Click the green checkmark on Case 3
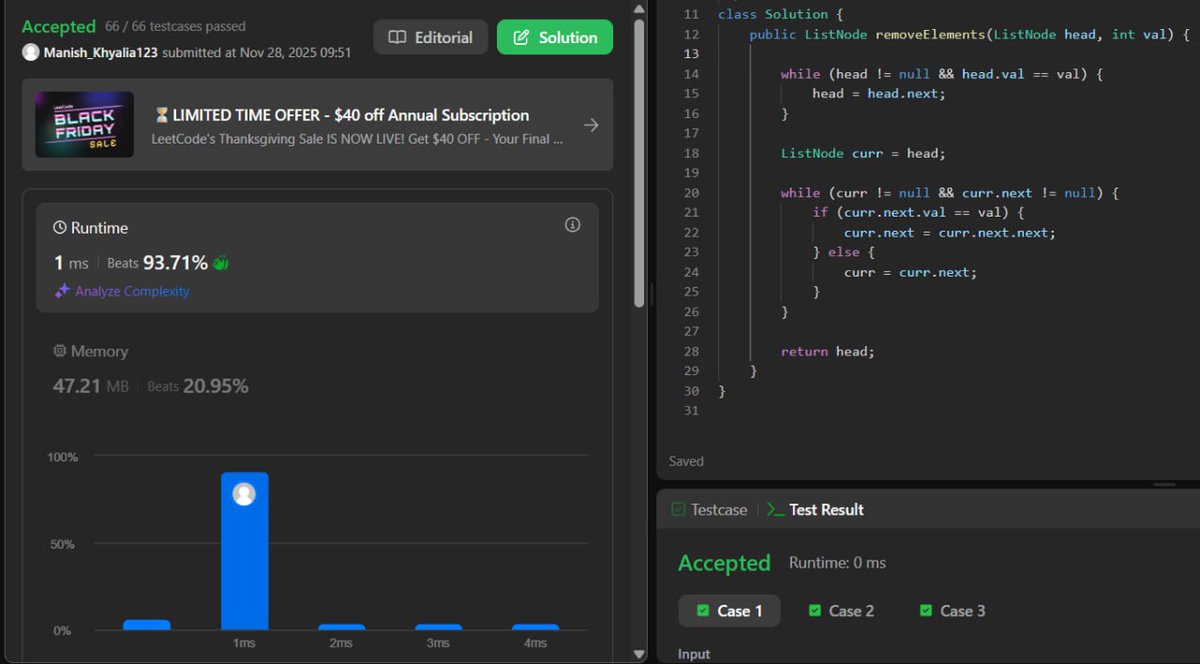 [x=925, y=610]
